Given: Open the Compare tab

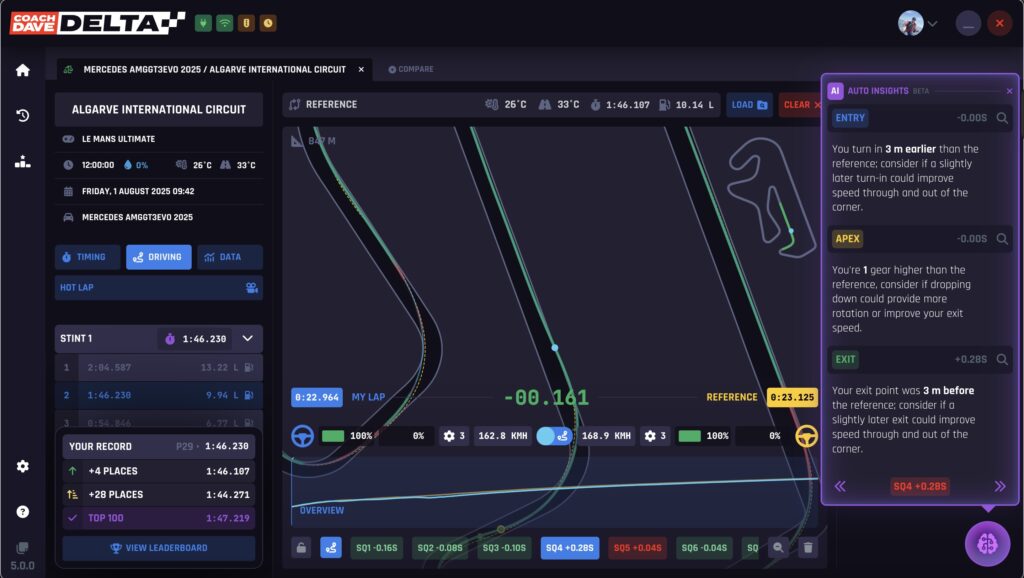Looking at the screenshot, I should [x=411, y=69].
